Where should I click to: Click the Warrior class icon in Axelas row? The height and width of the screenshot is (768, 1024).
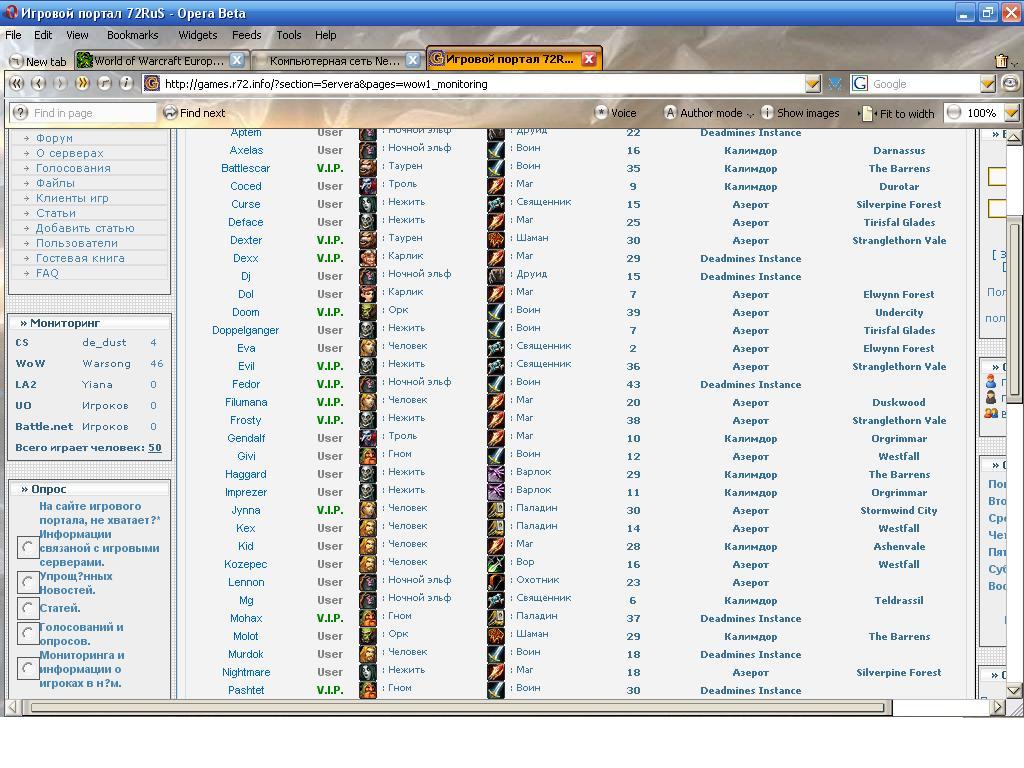click(x=496, y=150)
